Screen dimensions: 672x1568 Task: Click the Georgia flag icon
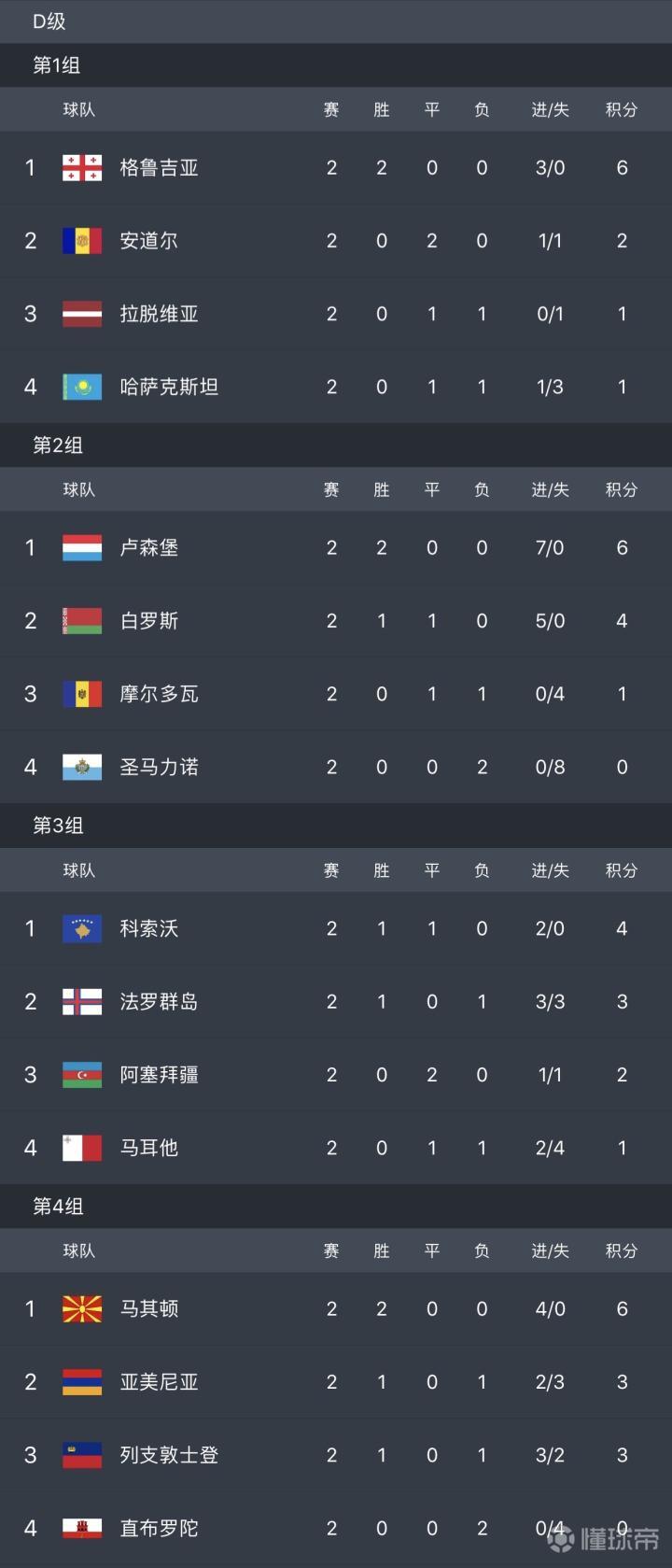tap(81, 168)
